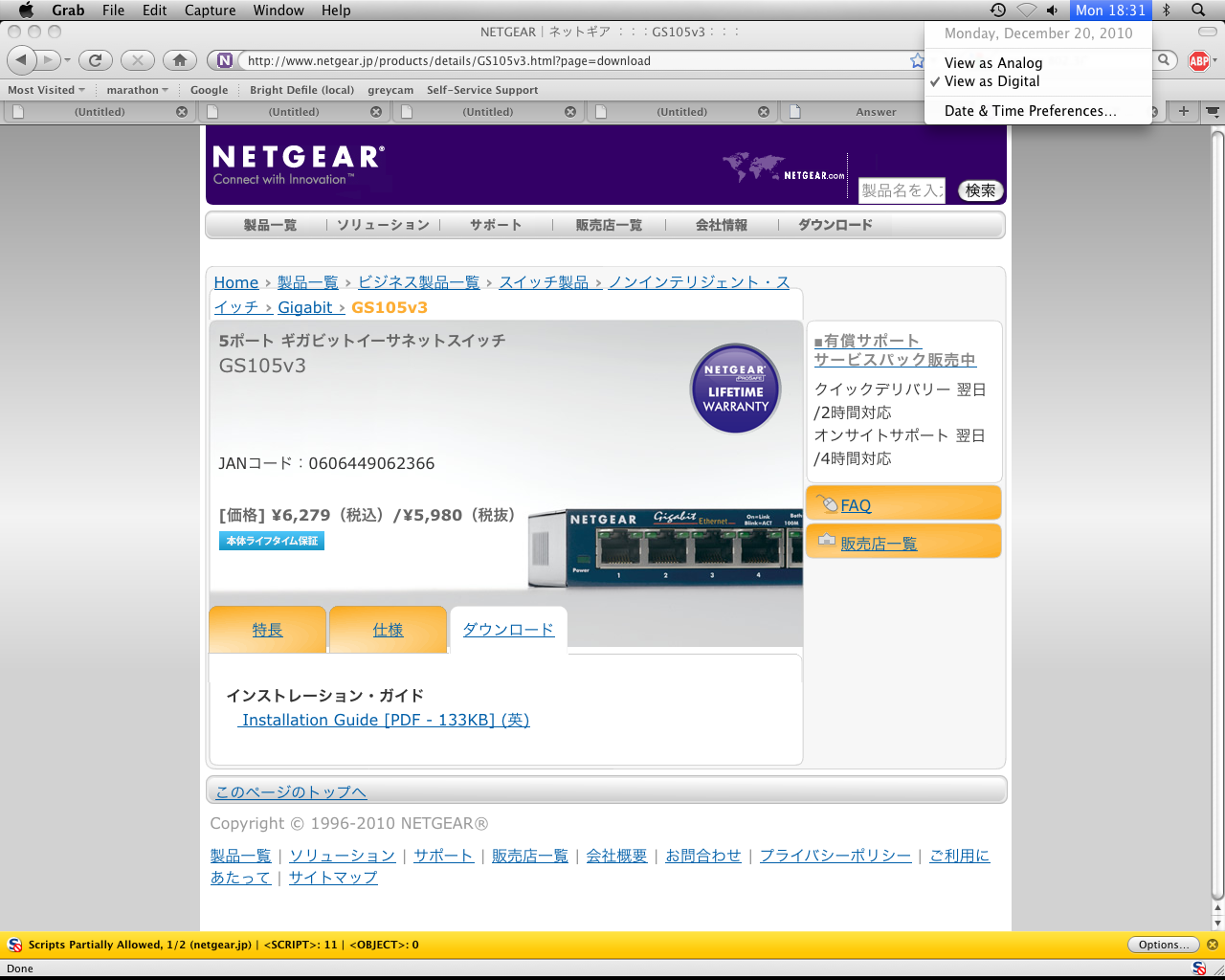The height and width of the screenshot is (980, 1225).
Task: Click the browser Back arrow button
Action: (21, 60)
